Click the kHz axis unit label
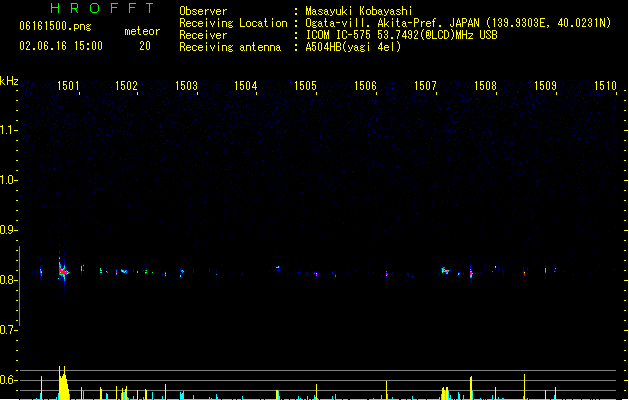This screenshot has height=400, width=629. tap(9, 81)
